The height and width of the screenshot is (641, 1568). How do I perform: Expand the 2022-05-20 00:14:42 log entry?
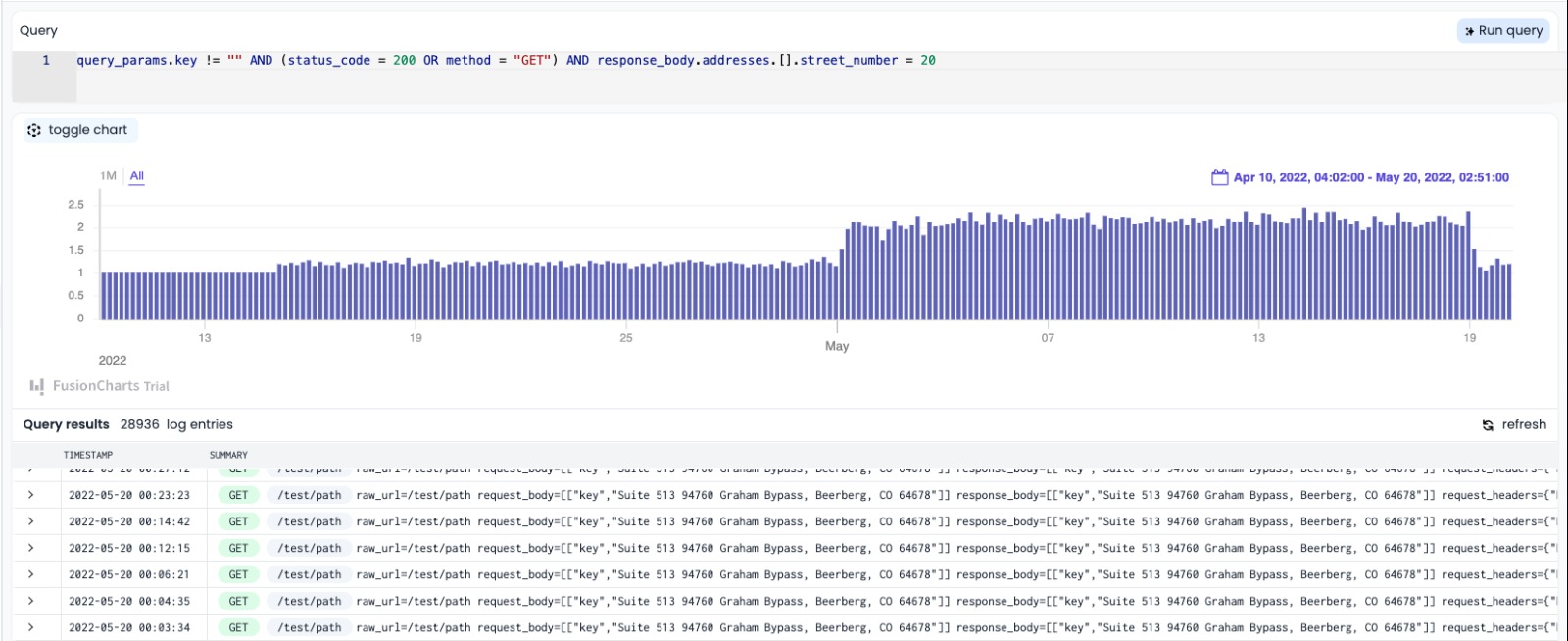31,522
